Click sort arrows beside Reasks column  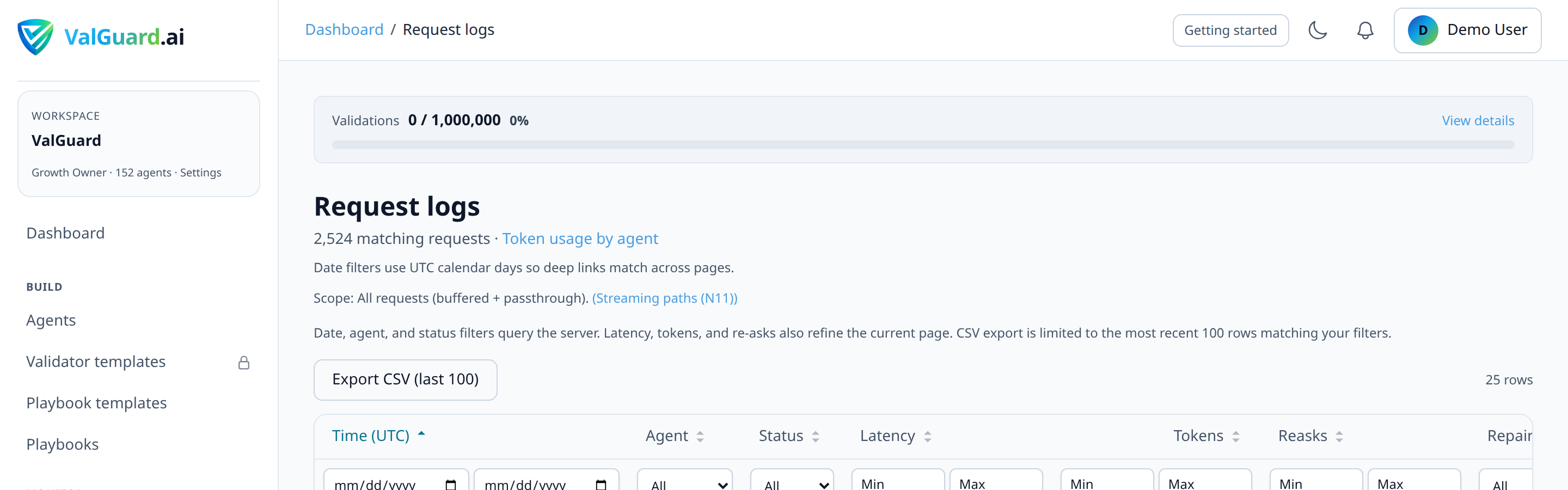coord(1339,437)
